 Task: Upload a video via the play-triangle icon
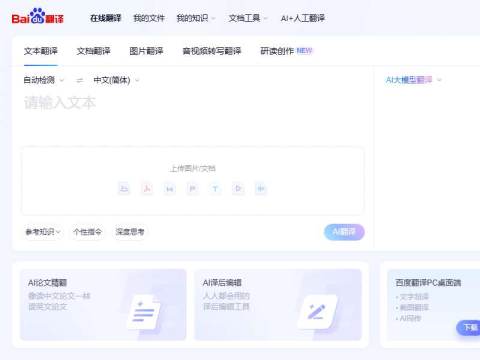(x=238, y=189)
